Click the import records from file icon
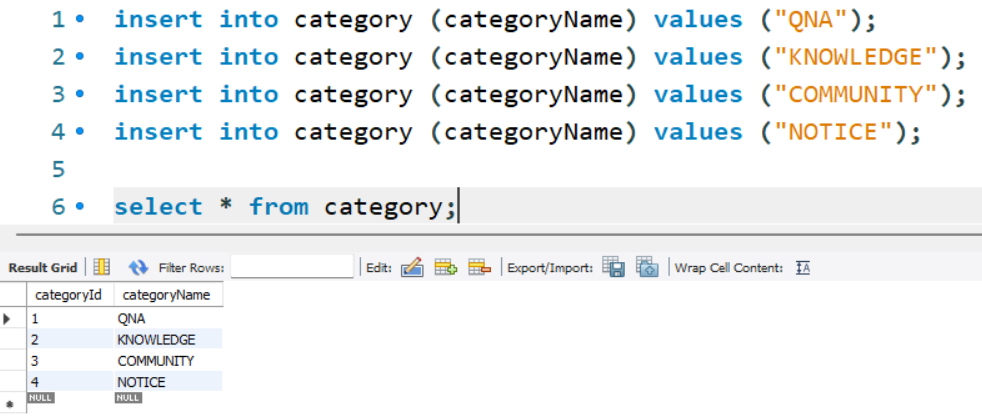 (648, 267)
